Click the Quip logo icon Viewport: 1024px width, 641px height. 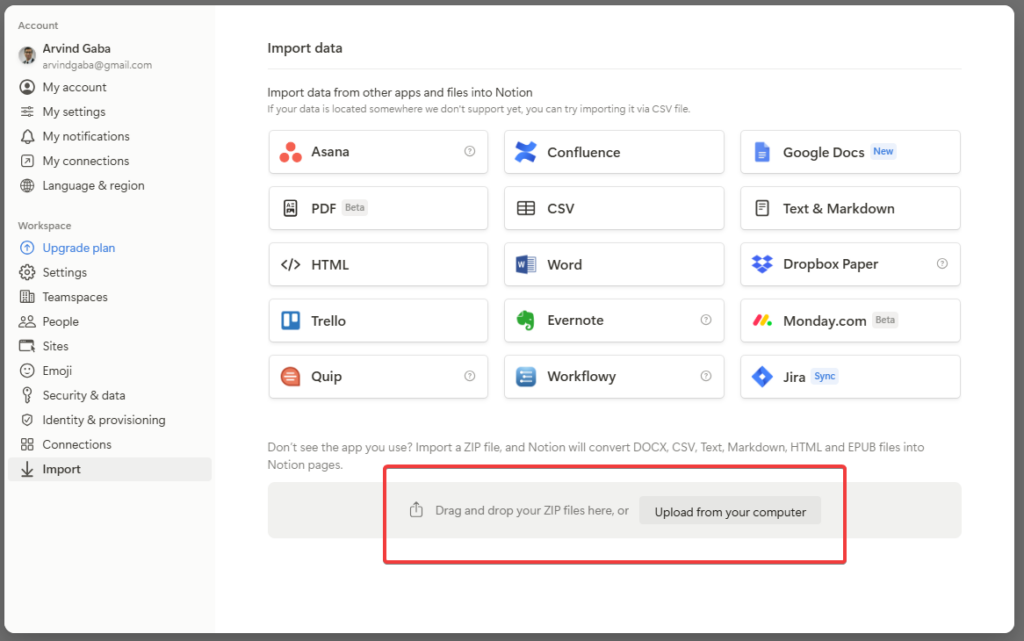click(x=291, y=377)
